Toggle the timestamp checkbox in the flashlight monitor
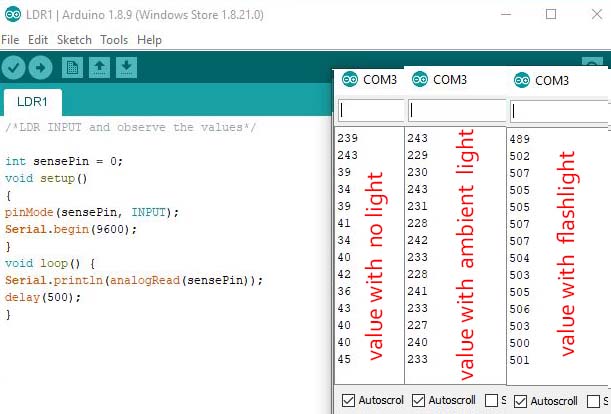The image size is (611, 414). [x=593, y=401]
